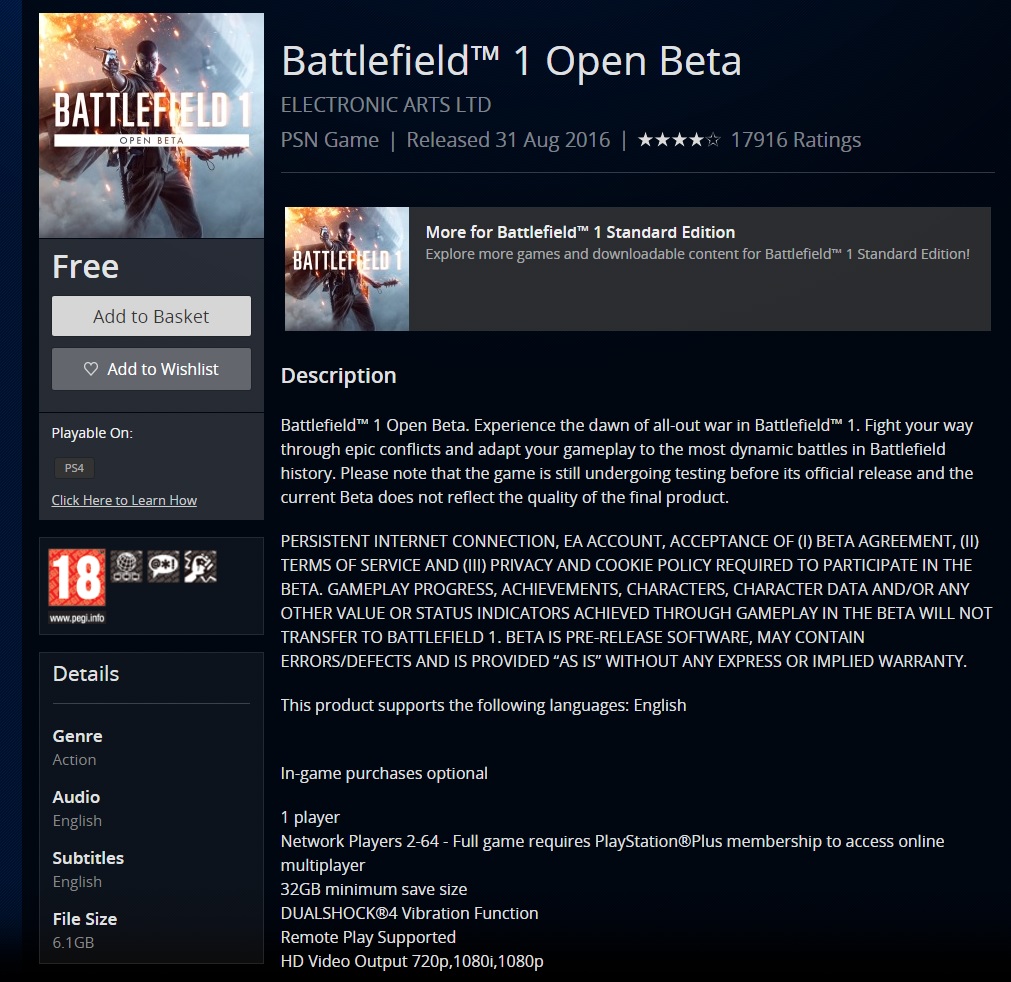1011x982 pixels.
Task: Open the Click Here to Learn How link
Action: click(124, 500)
